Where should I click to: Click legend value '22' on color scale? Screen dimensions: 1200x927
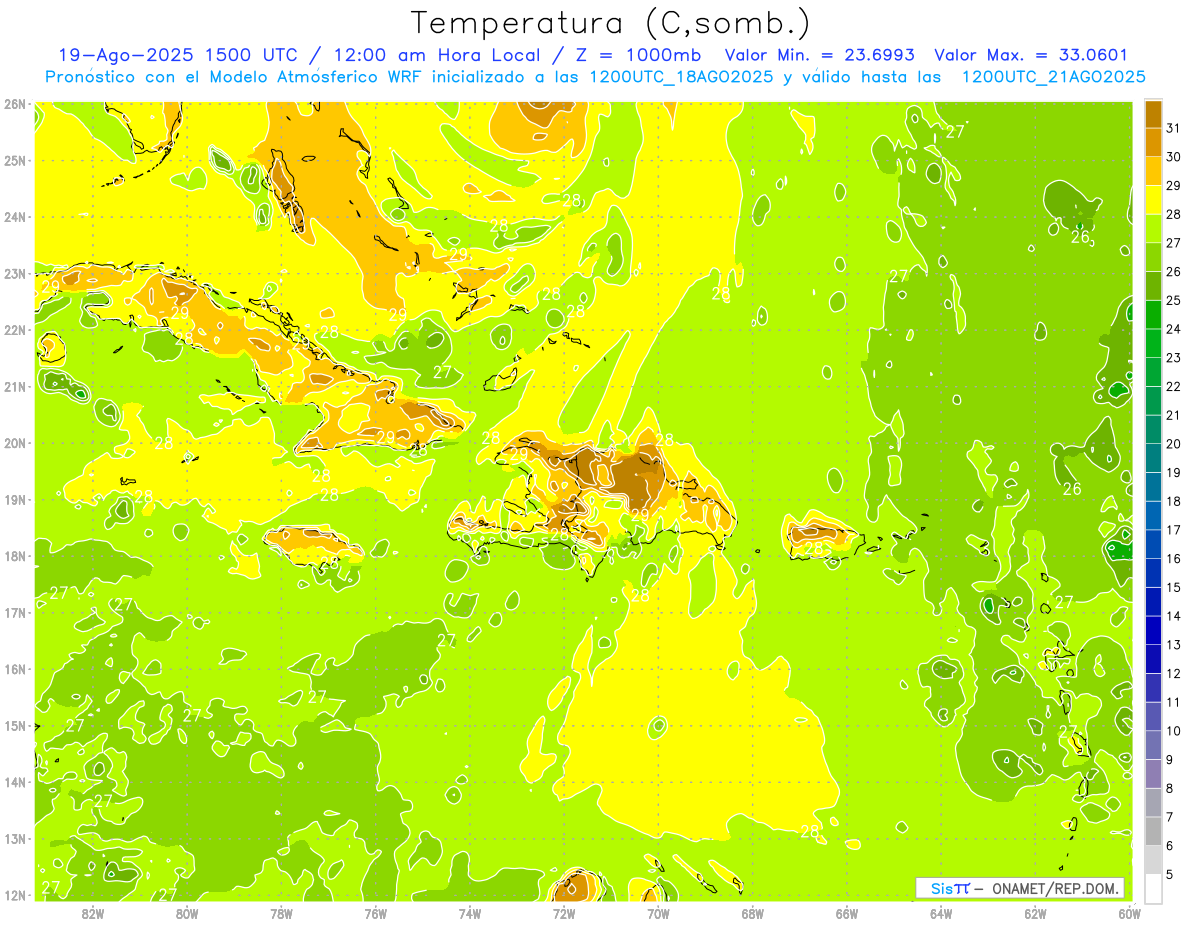(1174, 386)
